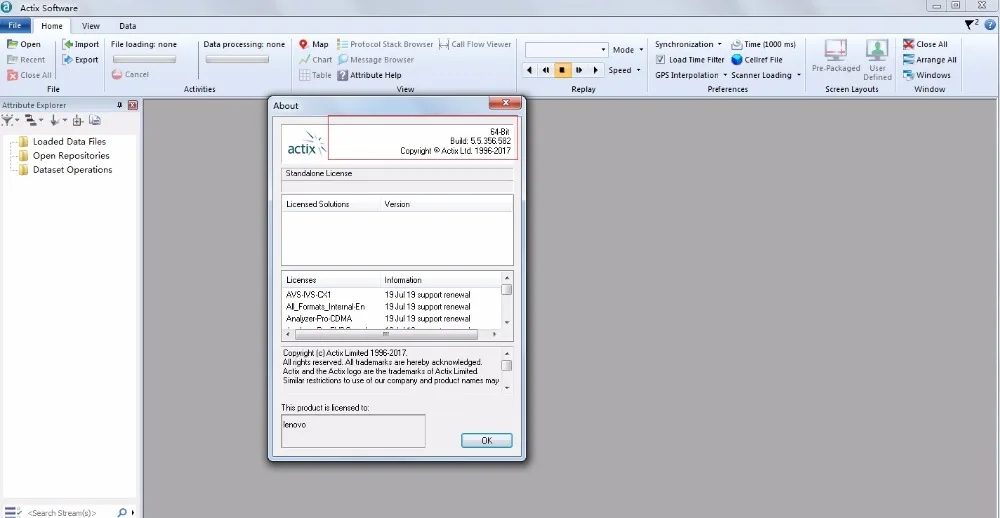Open the Call Flow Viewer
Viewport: 1000px width, 518px height.
(x=475, y=44)
